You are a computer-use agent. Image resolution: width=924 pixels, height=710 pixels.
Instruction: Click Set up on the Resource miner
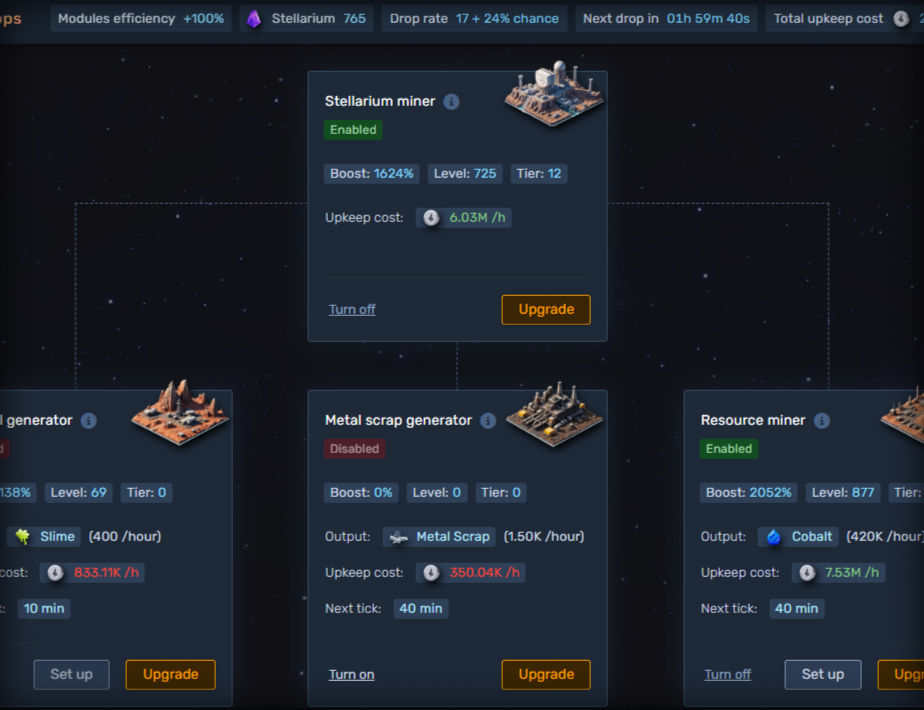click(823, 675)
